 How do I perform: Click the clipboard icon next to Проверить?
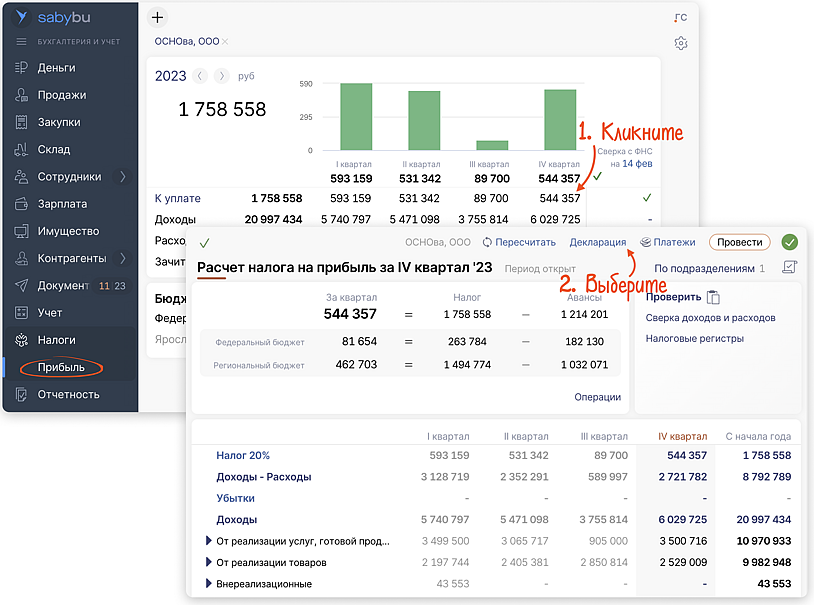(713, 297)
